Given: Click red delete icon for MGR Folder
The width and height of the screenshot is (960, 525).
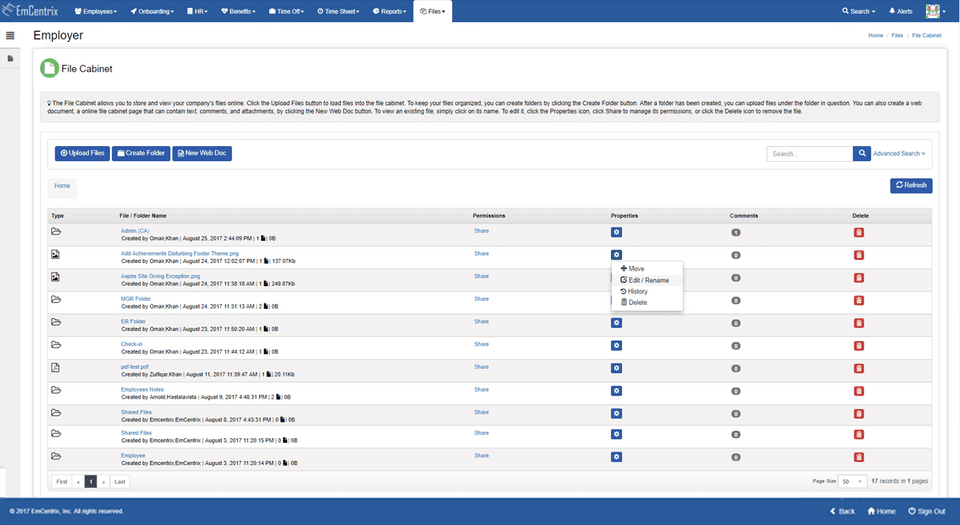Looking at the screenshot, I should 859,300.
